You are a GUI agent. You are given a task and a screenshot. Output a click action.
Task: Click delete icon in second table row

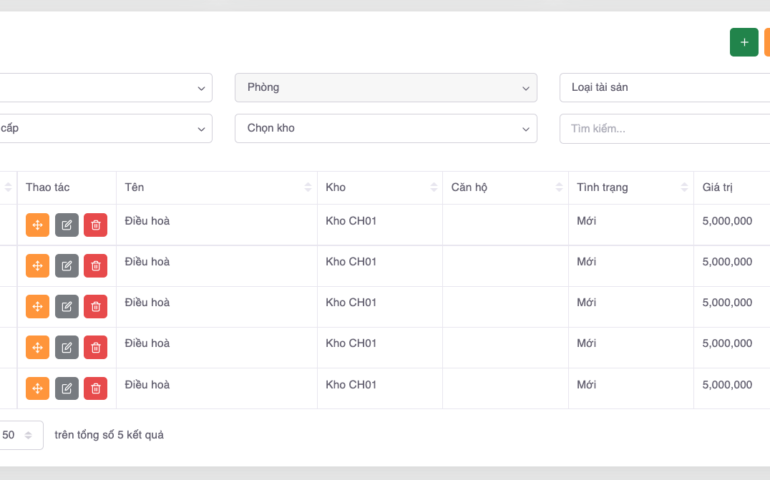click(95, 266)
